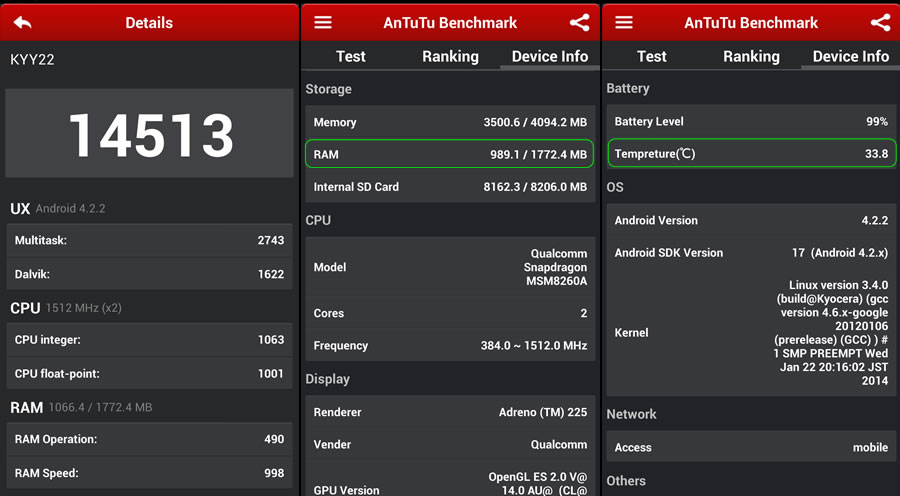Select the Dalvik score row
Screen dimensions: 900x496
tap(149, 274)
